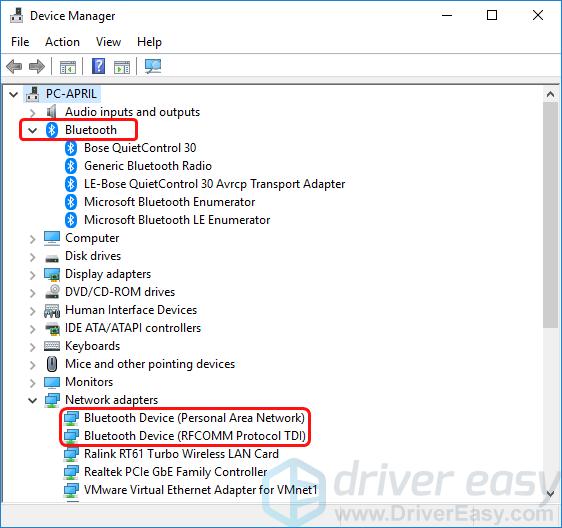The height and width of the screenshot is (528, 562).
Task: Click the Show/Hide Console Tree toolbar icon
Action: (x=67, y=67)
